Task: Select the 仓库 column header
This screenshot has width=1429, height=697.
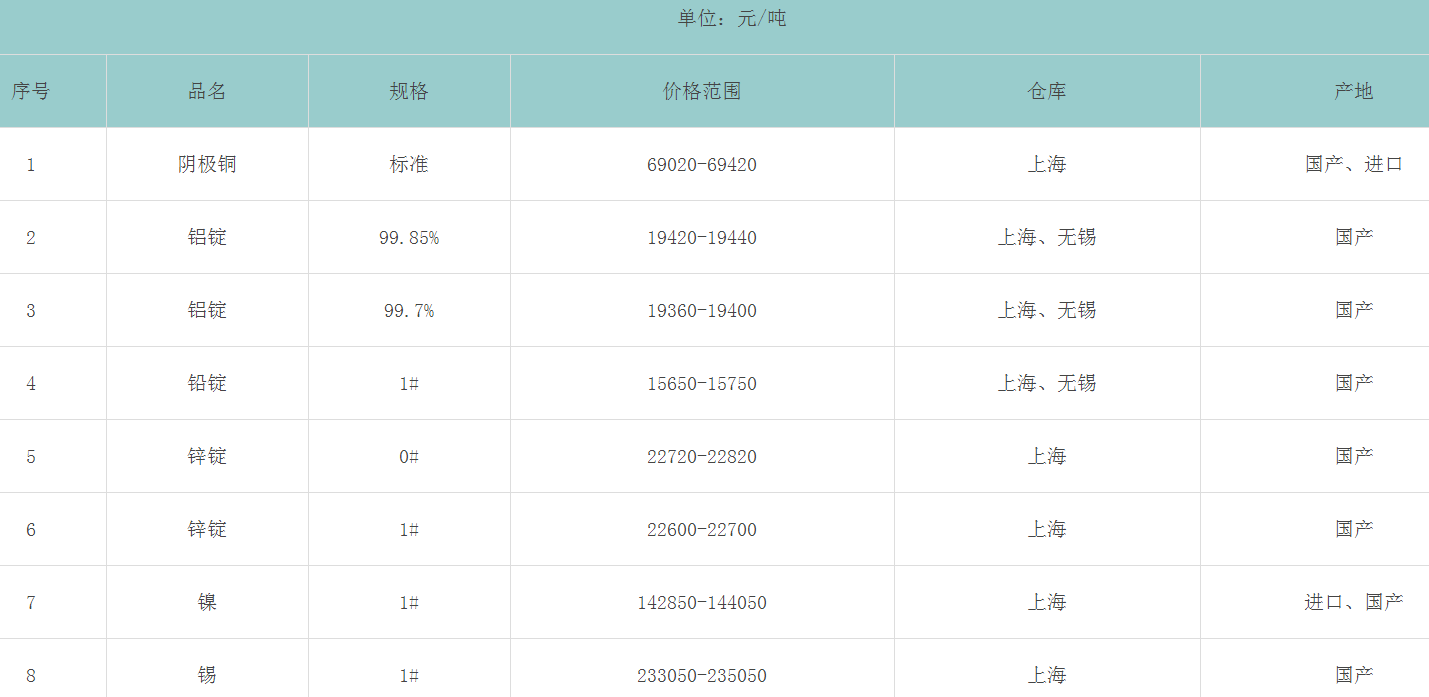Action: click(1047, 91)
